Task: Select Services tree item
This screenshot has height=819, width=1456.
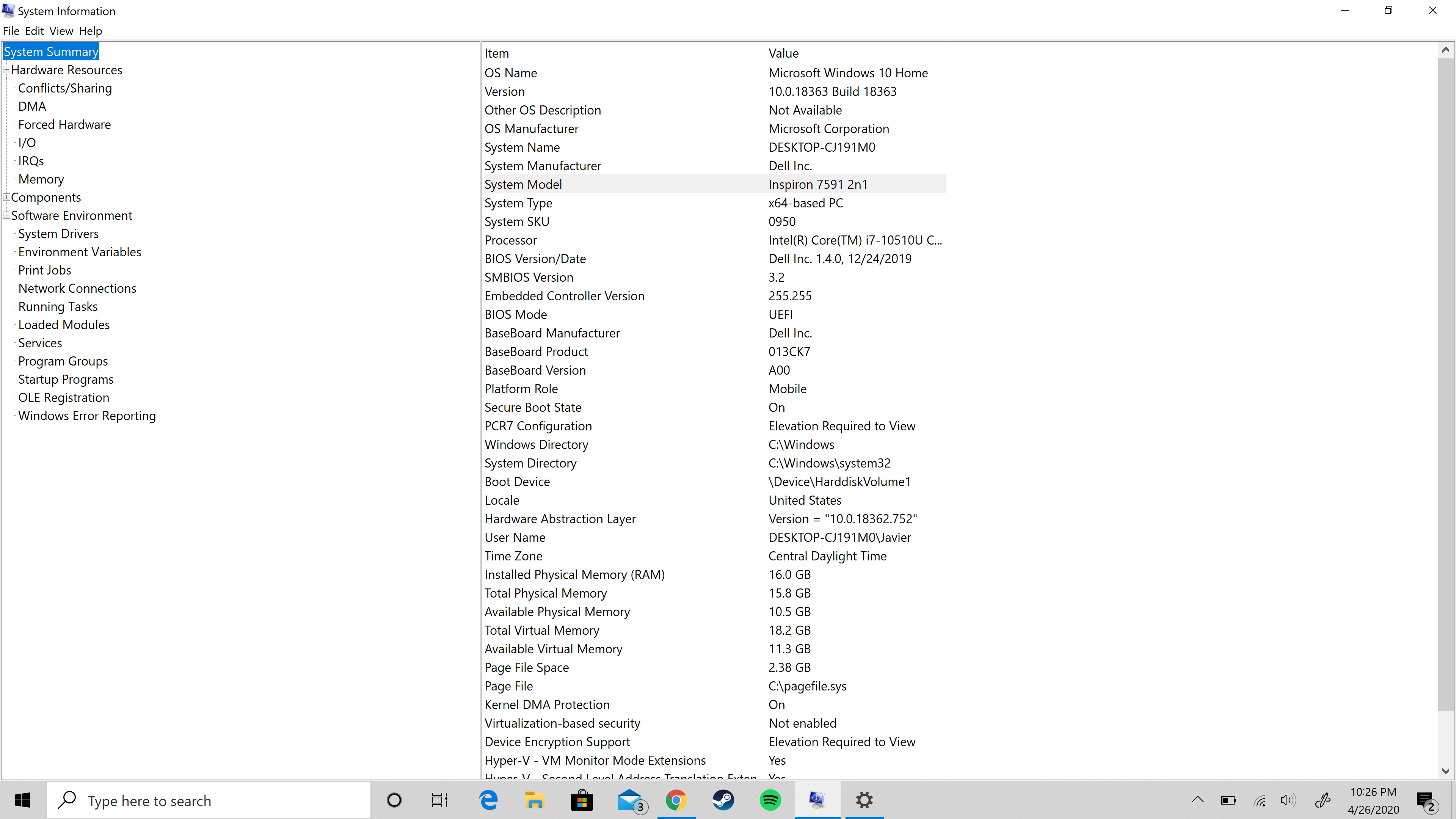Action: [x=40, y=343]
